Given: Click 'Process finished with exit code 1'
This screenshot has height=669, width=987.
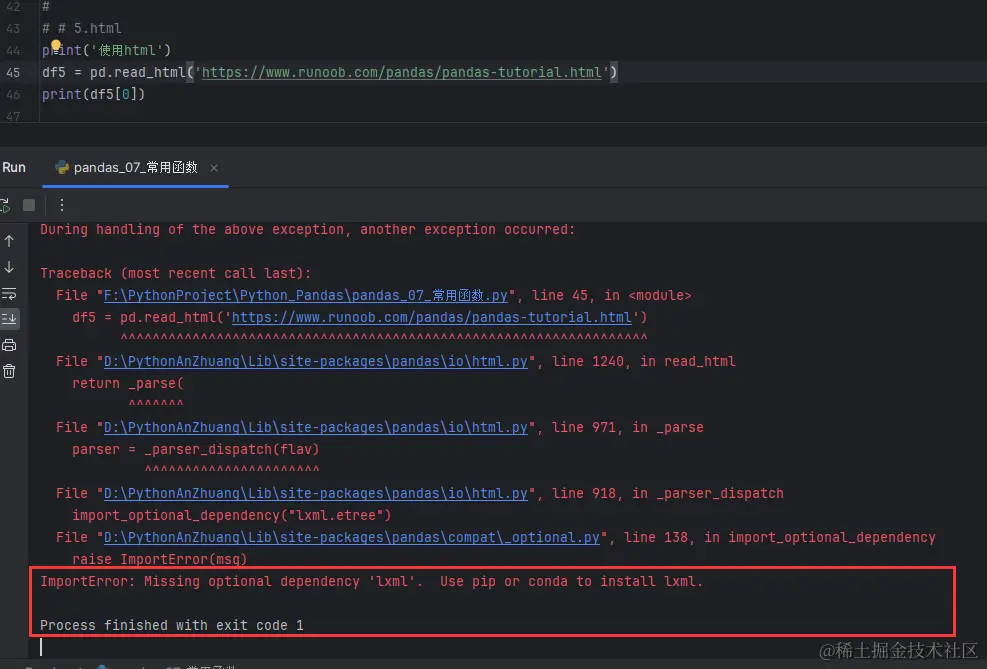Looking at the screenshot, I should 172,625.
